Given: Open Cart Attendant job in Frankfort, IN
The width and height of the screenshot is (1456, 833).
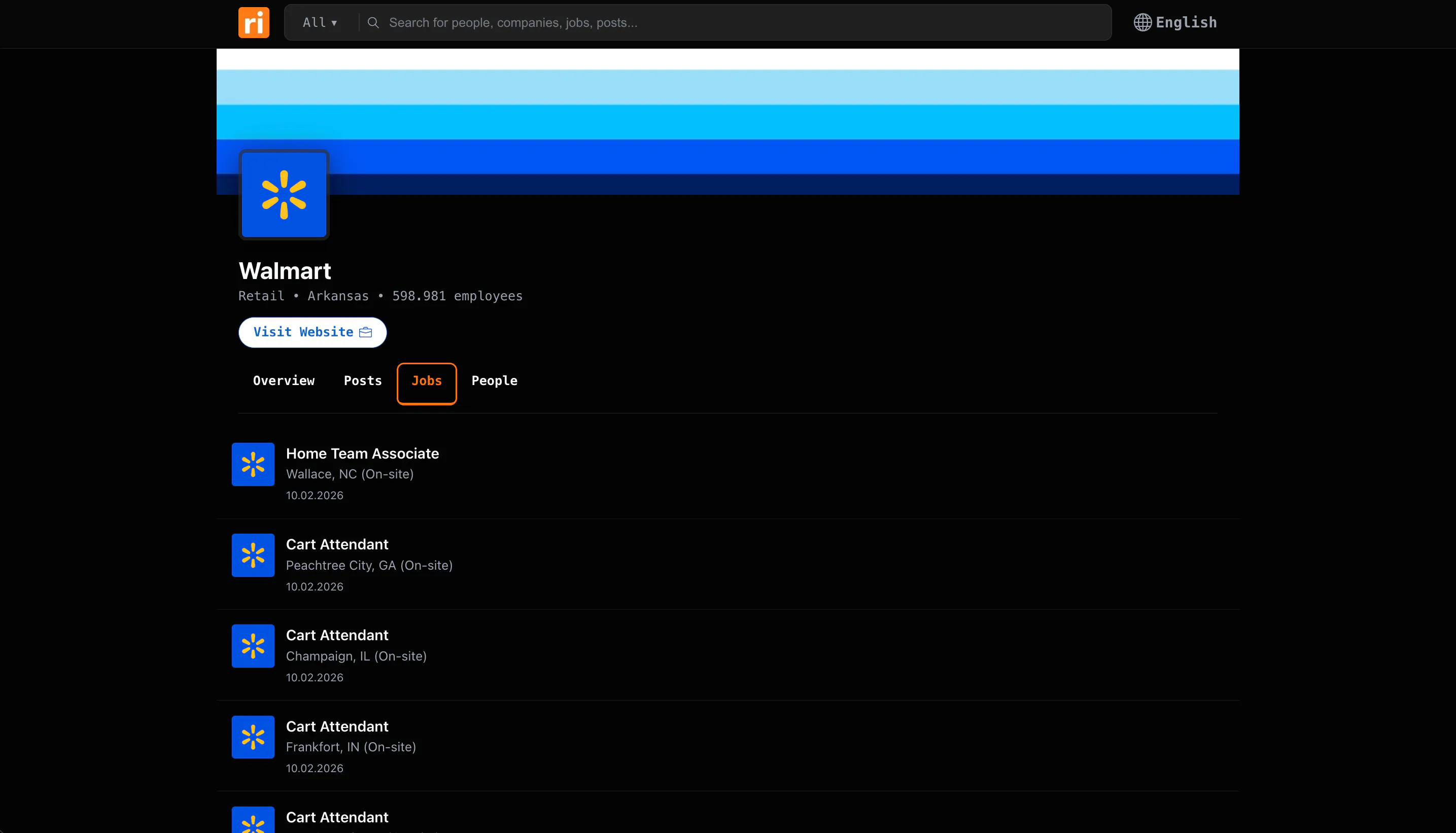Looking at the screenshot, I should (337, 726).
